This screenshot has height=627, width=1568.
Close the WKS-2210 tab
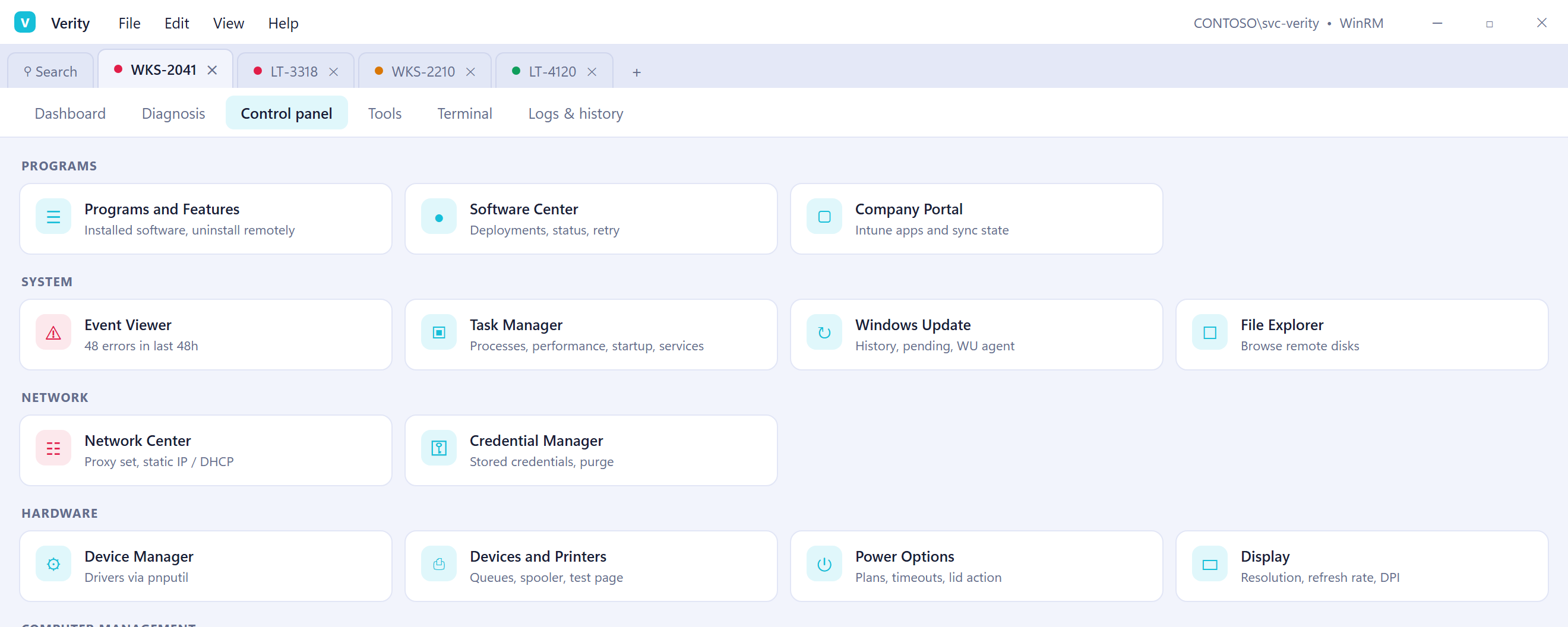[470, 72]
